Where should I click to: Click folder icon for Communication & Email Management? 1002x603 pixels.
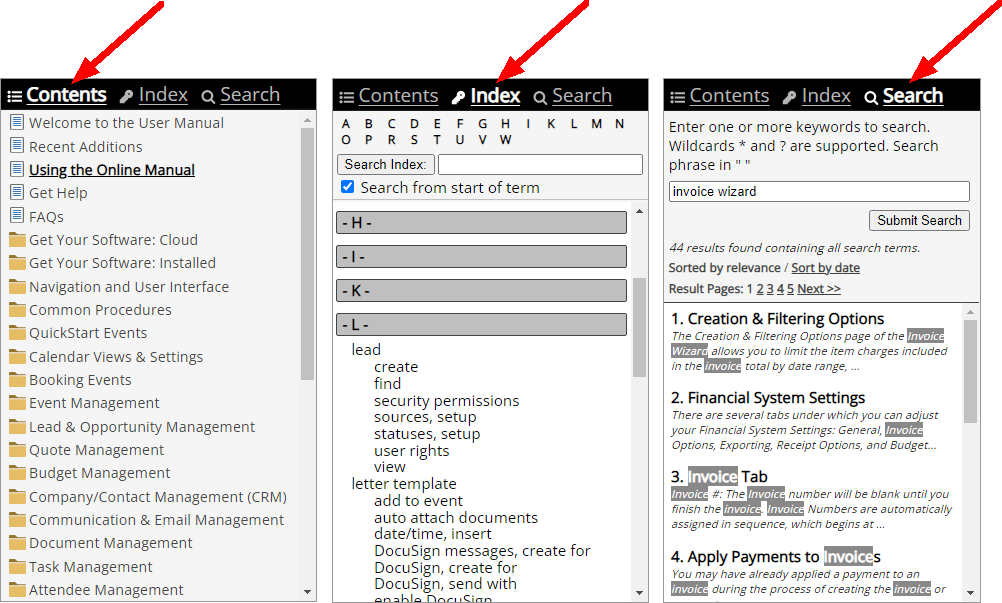pyautogui.click(x=17, y=520)
